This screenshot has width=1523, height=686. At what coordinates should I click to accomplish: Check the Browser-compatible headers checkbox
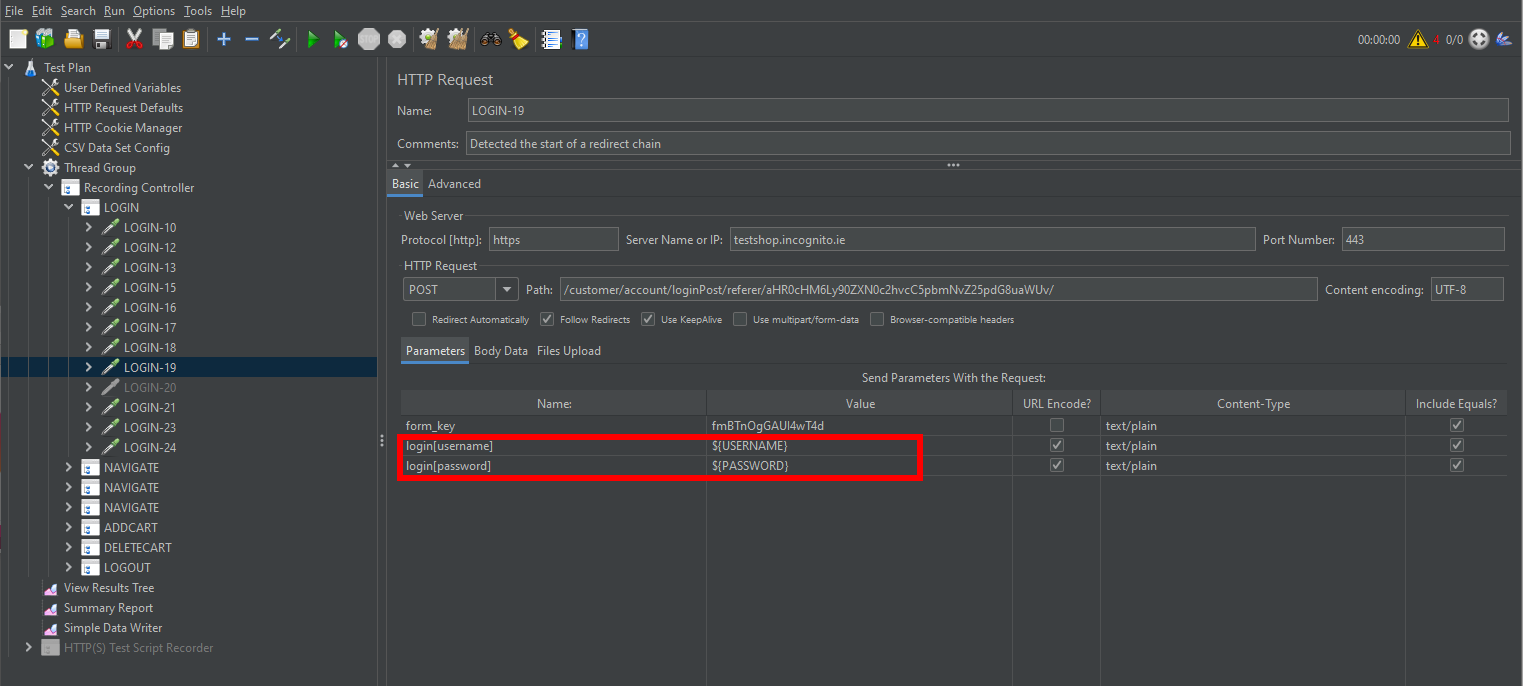click(877, 319)
